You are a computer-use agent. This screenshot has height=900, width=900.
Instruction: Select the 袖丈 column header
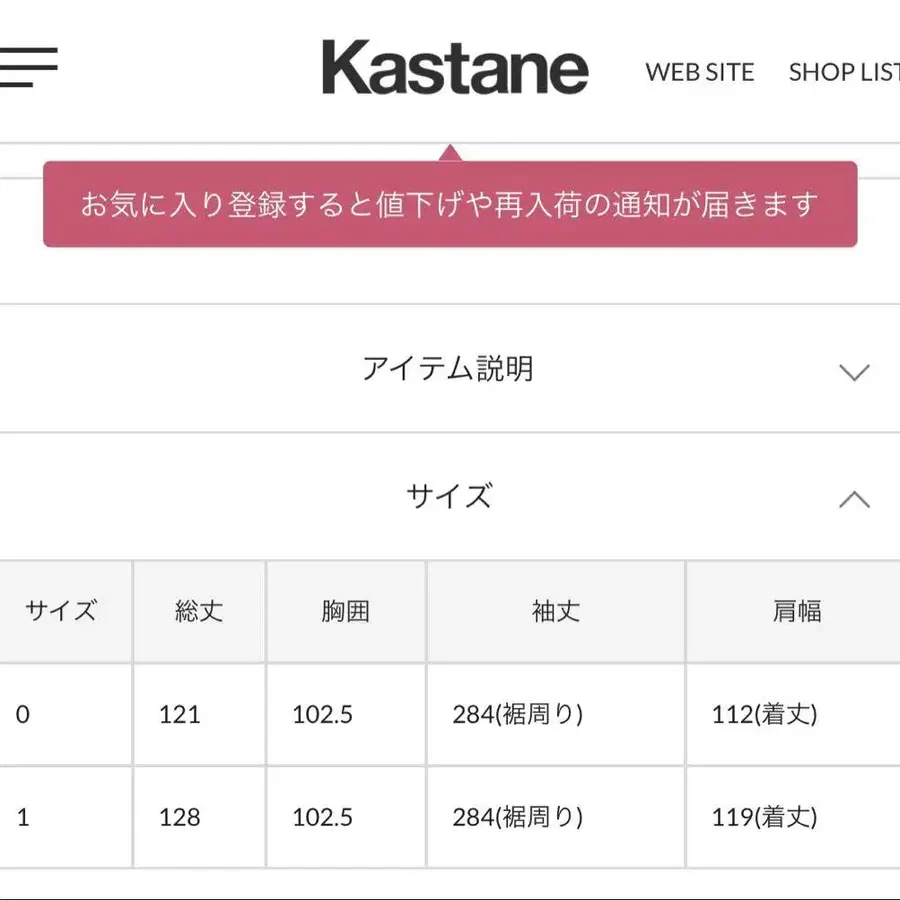point(556,611)
